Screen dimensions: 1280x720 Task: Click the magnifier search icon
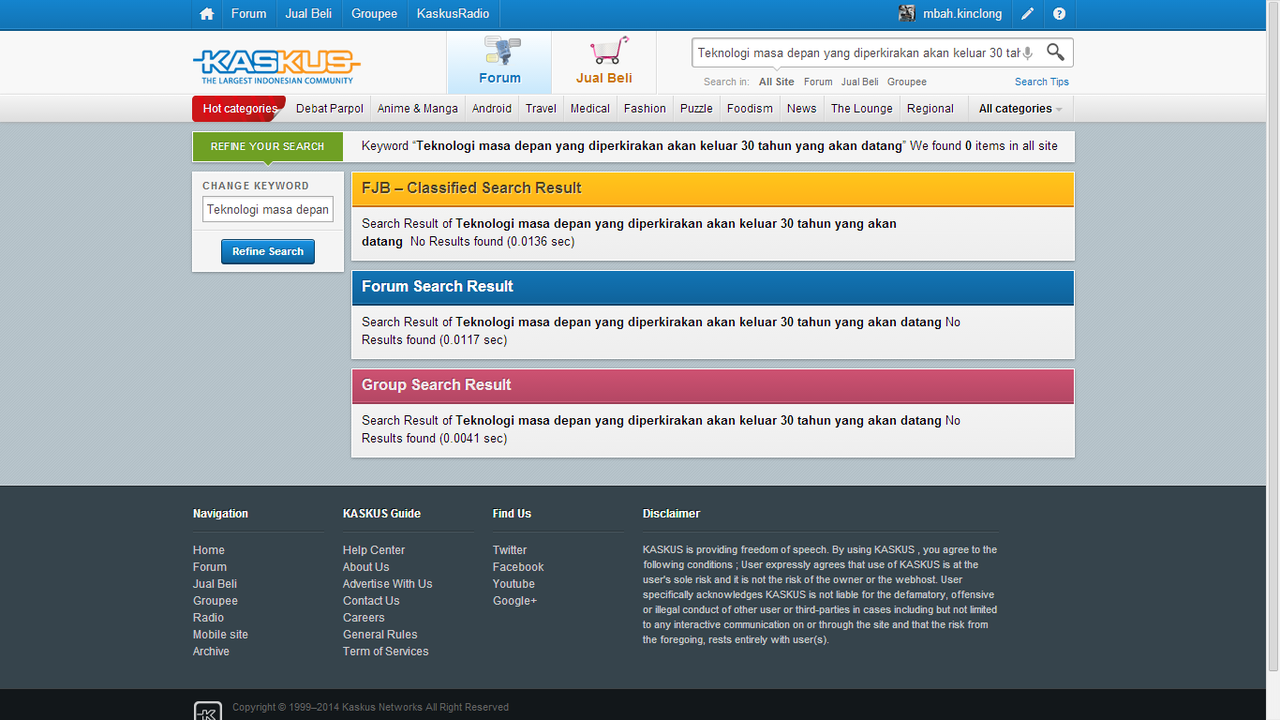pyautogui.click(x=1055, y=52)
